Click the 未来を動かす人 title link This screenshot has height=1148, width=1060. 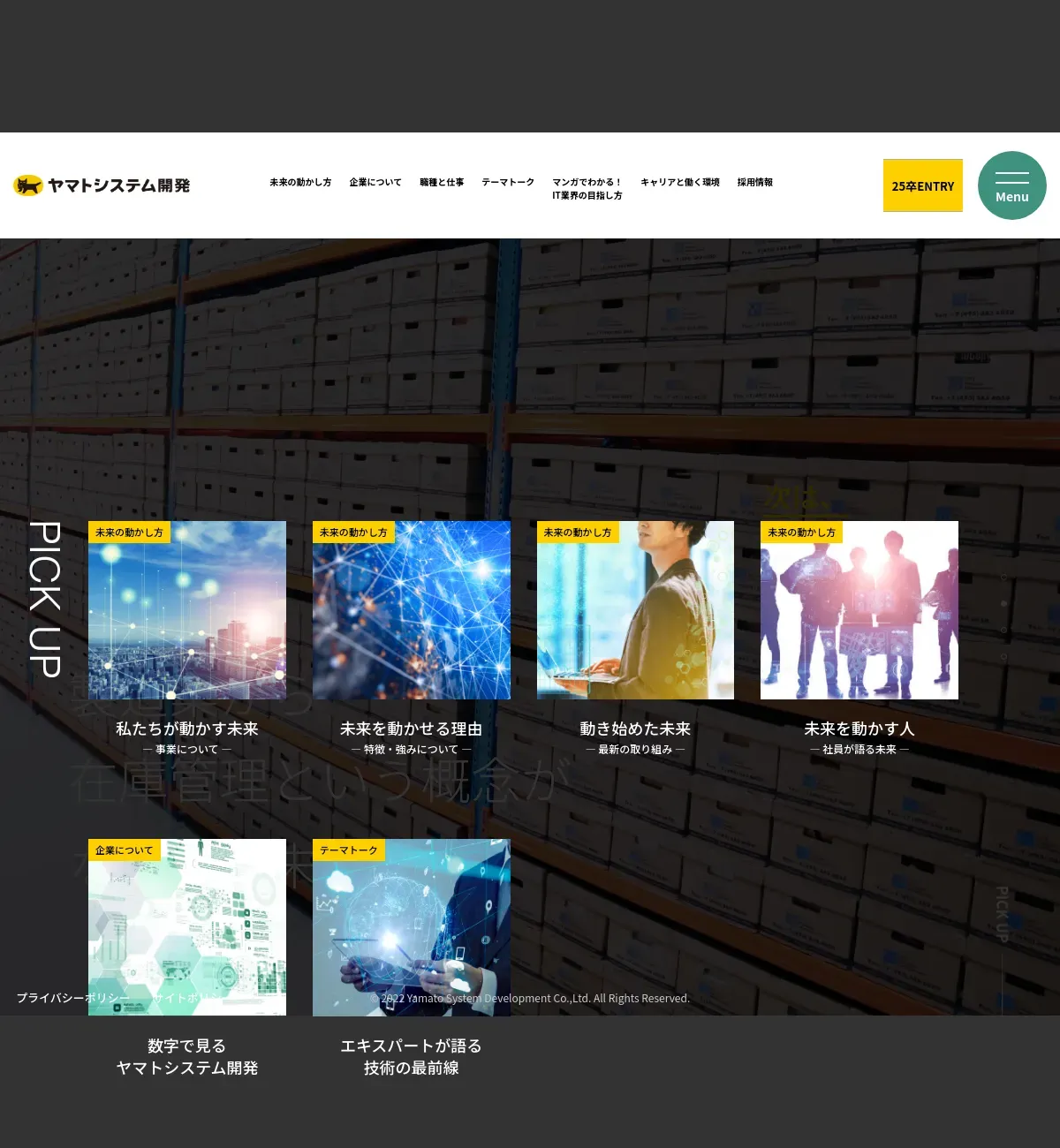(x=859, y=729)
